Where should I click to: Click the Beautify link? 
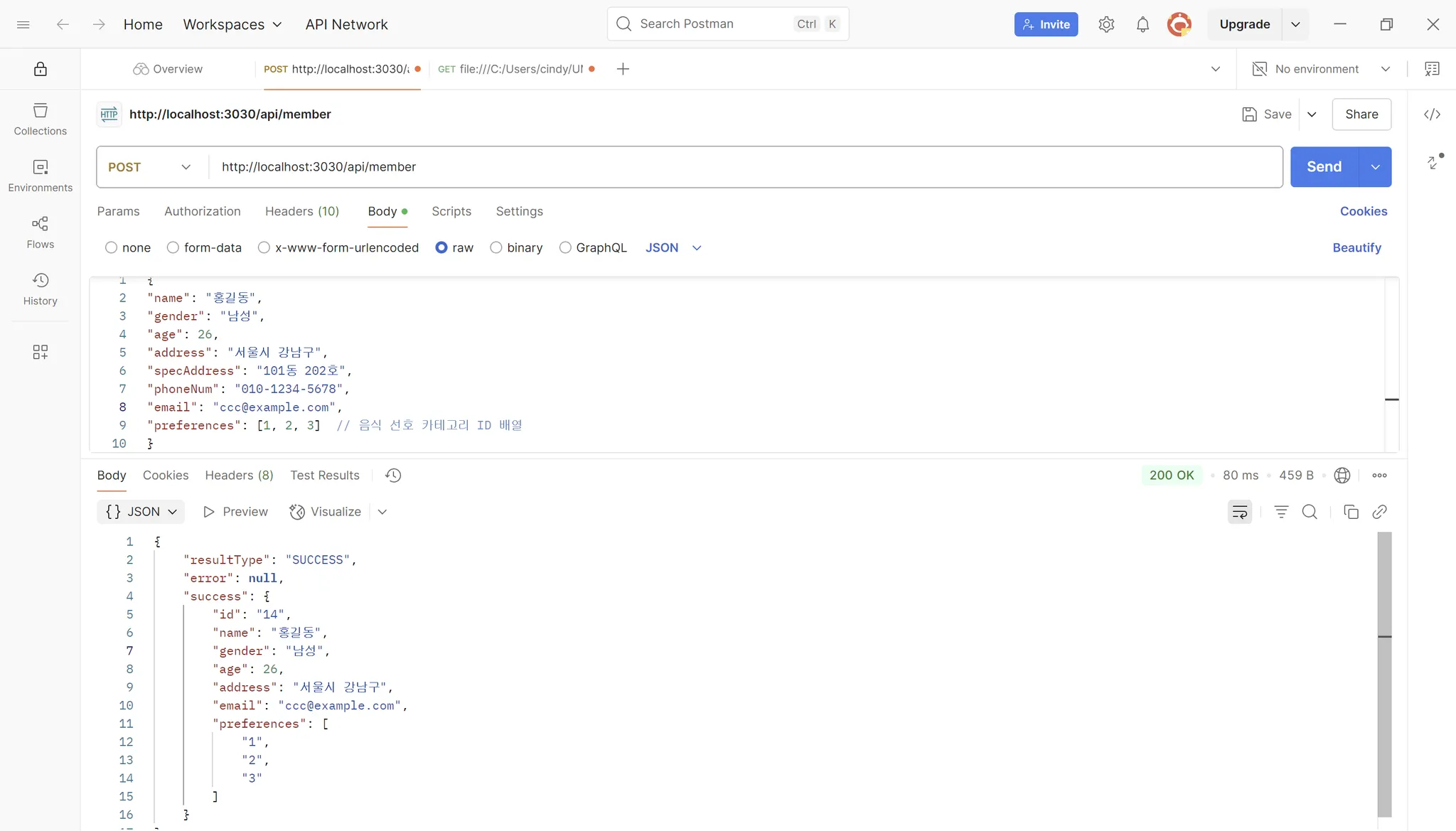click(x=1356, y=247)
